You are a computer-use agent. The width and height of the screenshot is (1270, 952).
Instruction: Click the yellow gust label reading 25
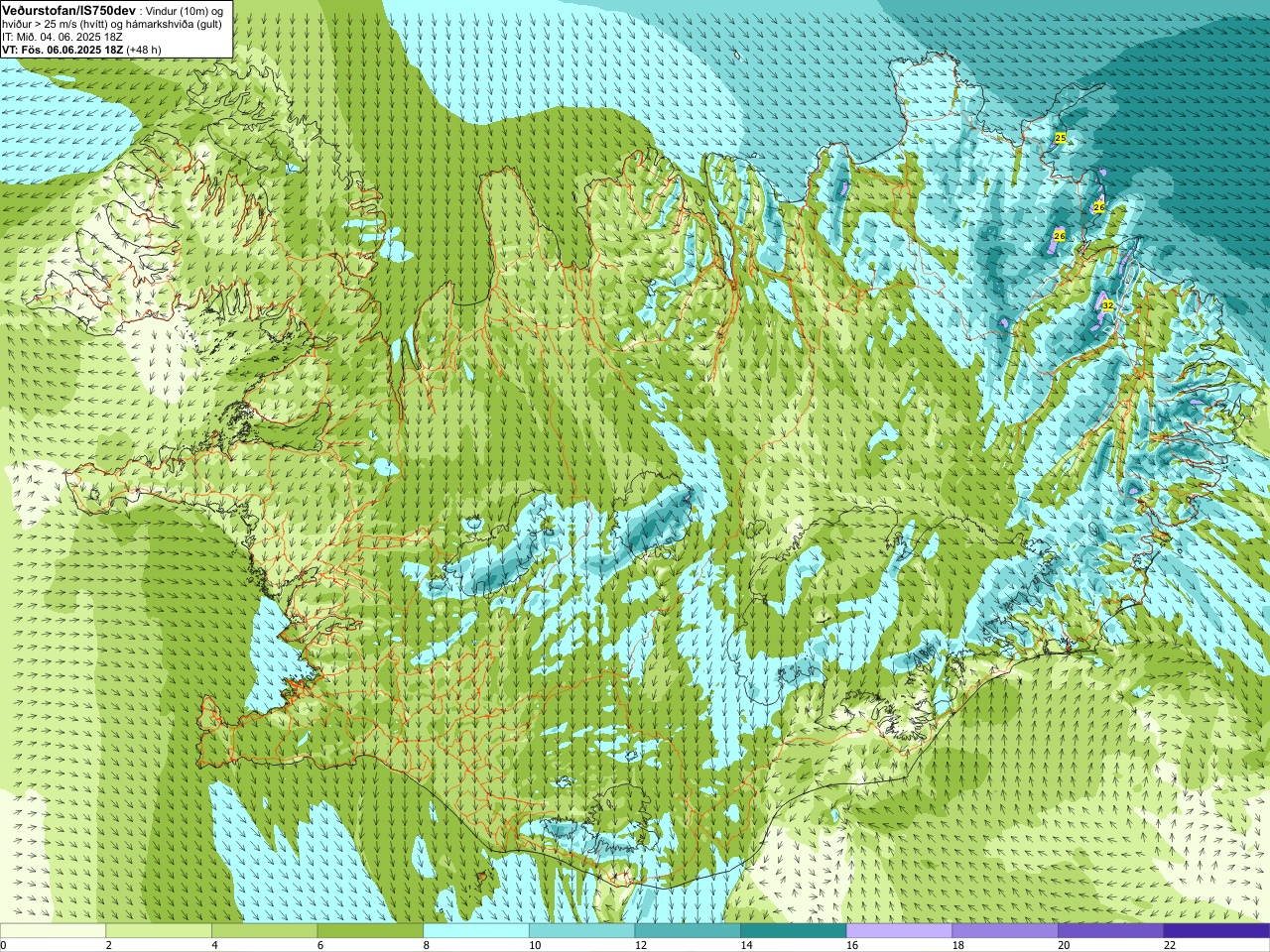tap(1060, 138)
